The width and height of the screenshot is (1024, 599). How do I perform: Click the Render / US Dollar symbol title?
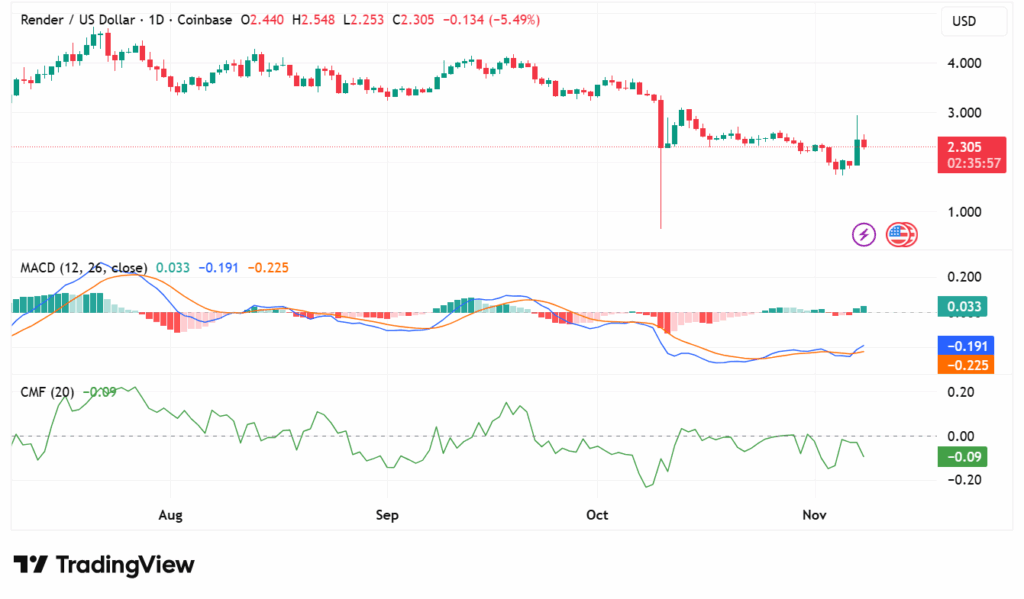70,21
